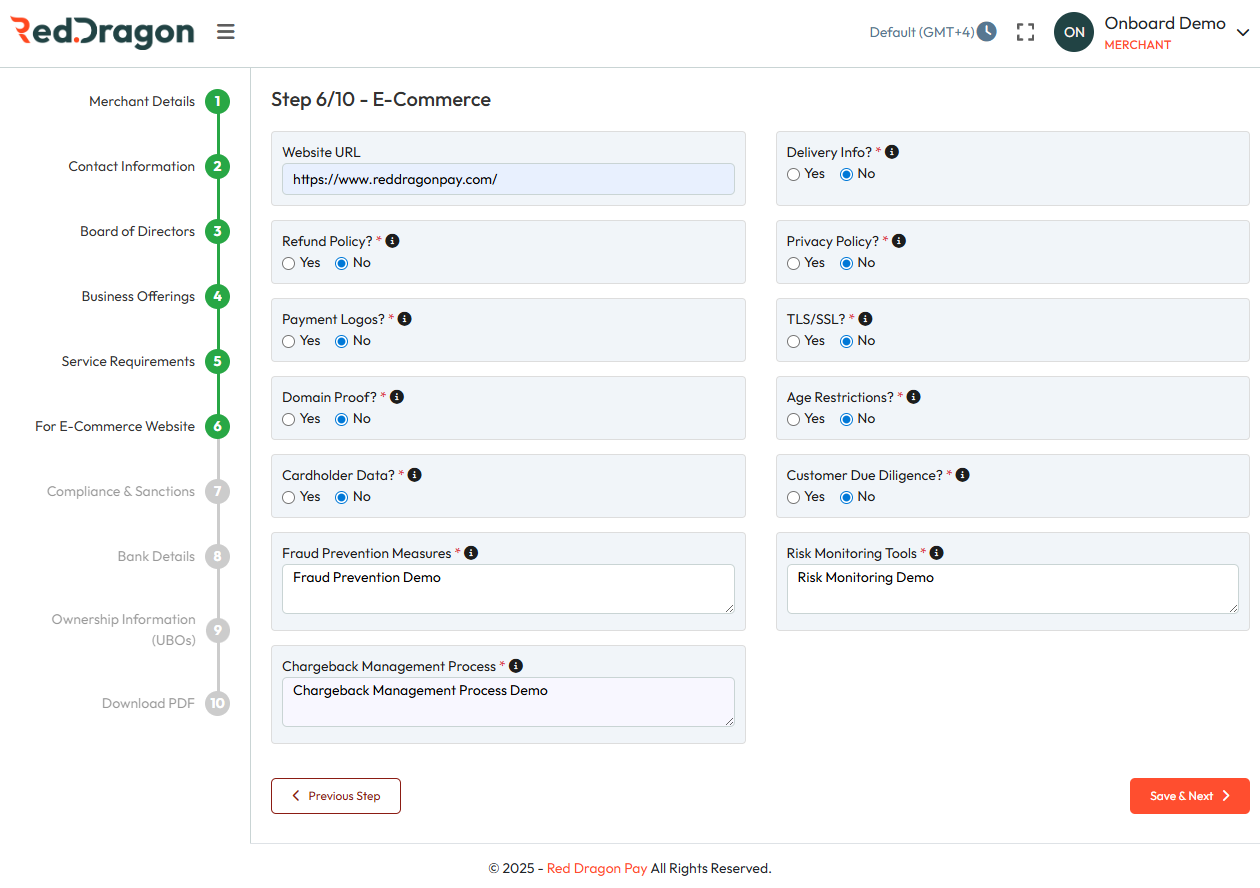Expand the Onboard Demo account dropdown
Screen dimensions: 1260x888
tap(1243, 33)
